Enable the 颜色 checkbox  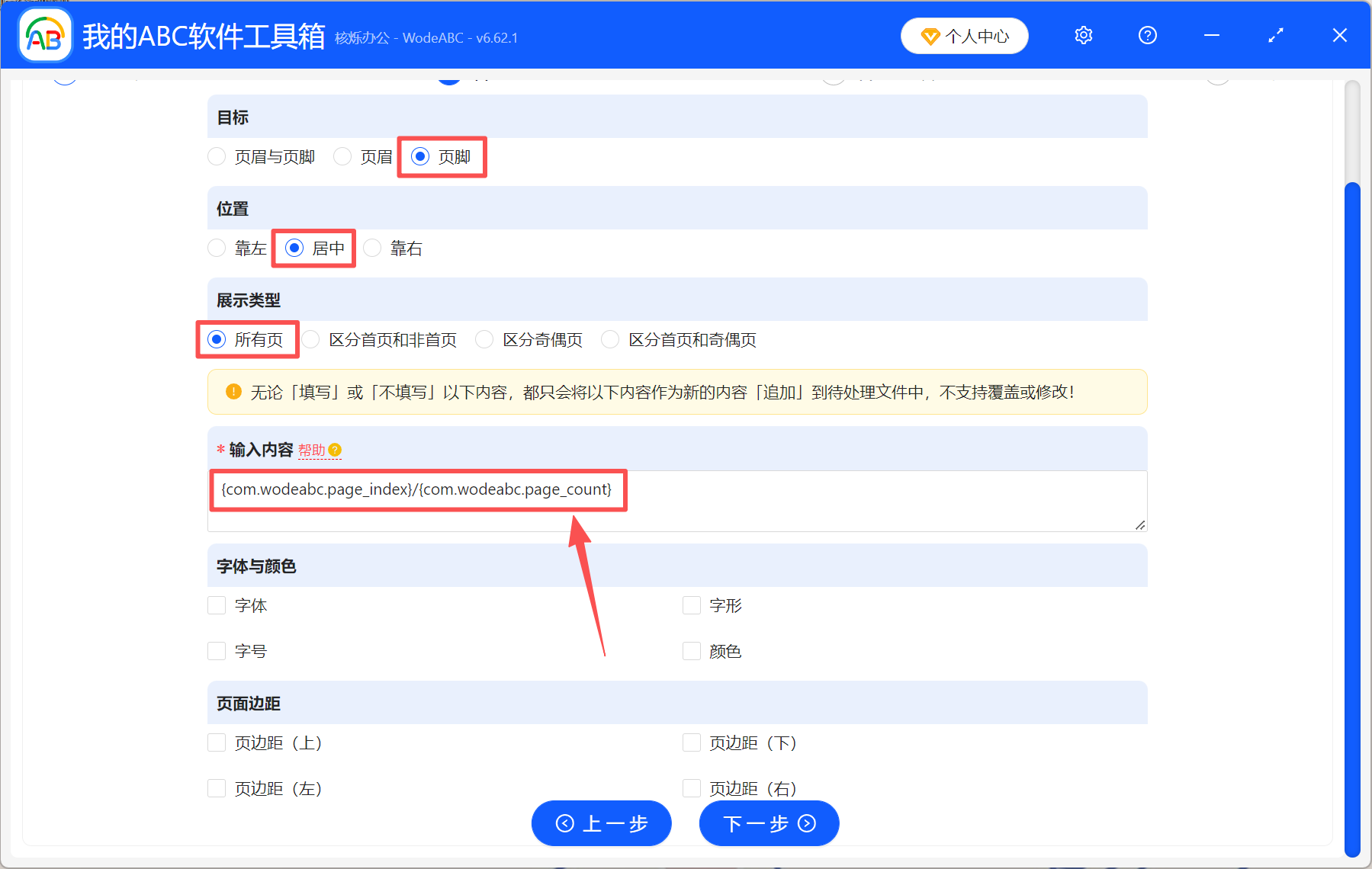[691, 651]
